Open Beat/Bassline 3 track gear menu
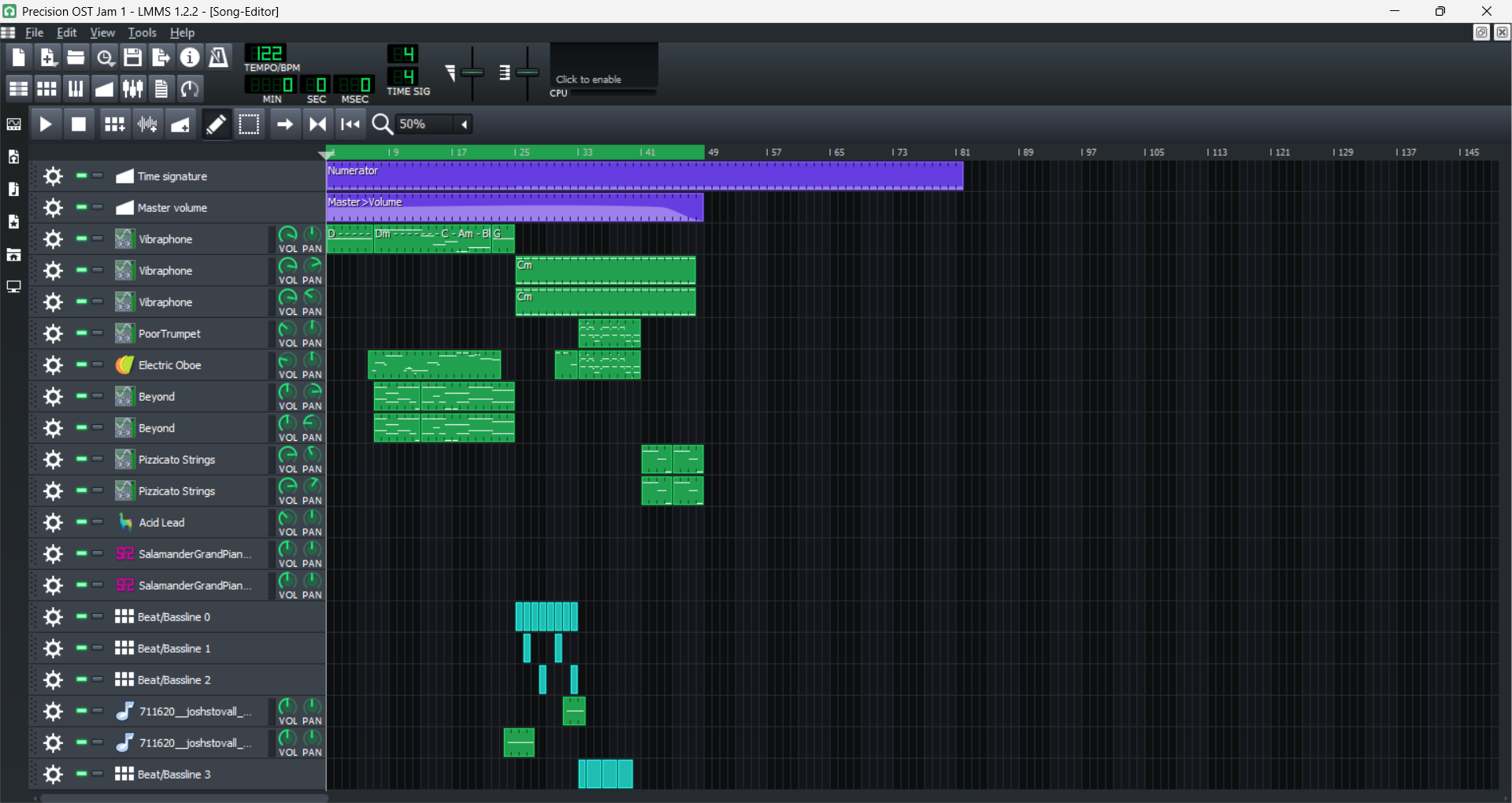 (x=53, y=775)
